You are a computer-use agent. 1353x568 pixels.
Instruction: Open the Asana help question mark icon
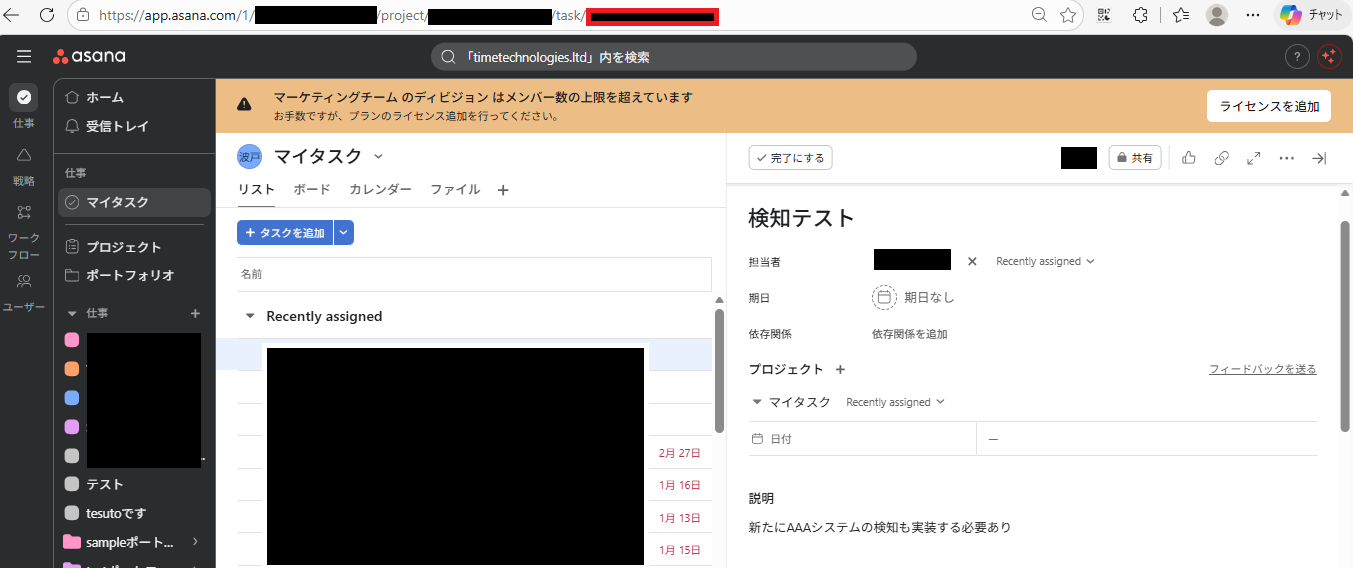[x=1296, y=57]
